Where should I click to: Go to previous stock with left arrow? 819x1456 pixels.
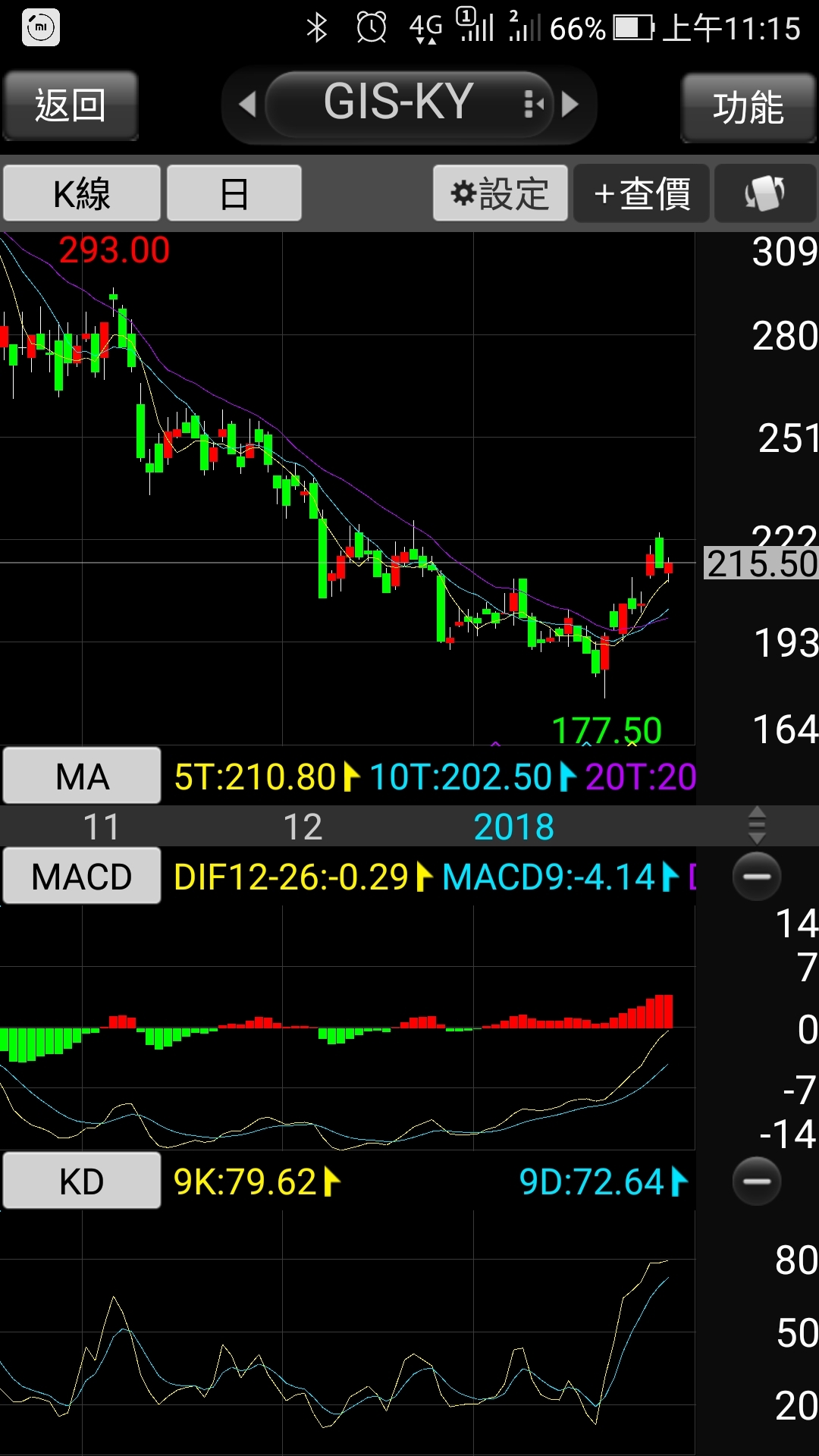click(247, 104)
